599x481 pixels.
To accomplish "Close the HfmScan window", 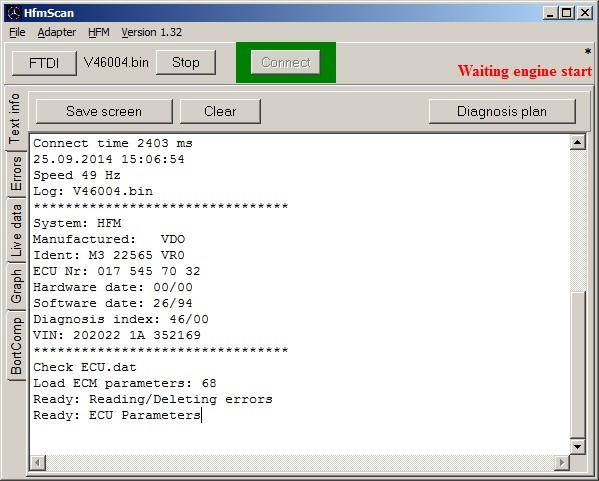I will [x=585, y=13].
